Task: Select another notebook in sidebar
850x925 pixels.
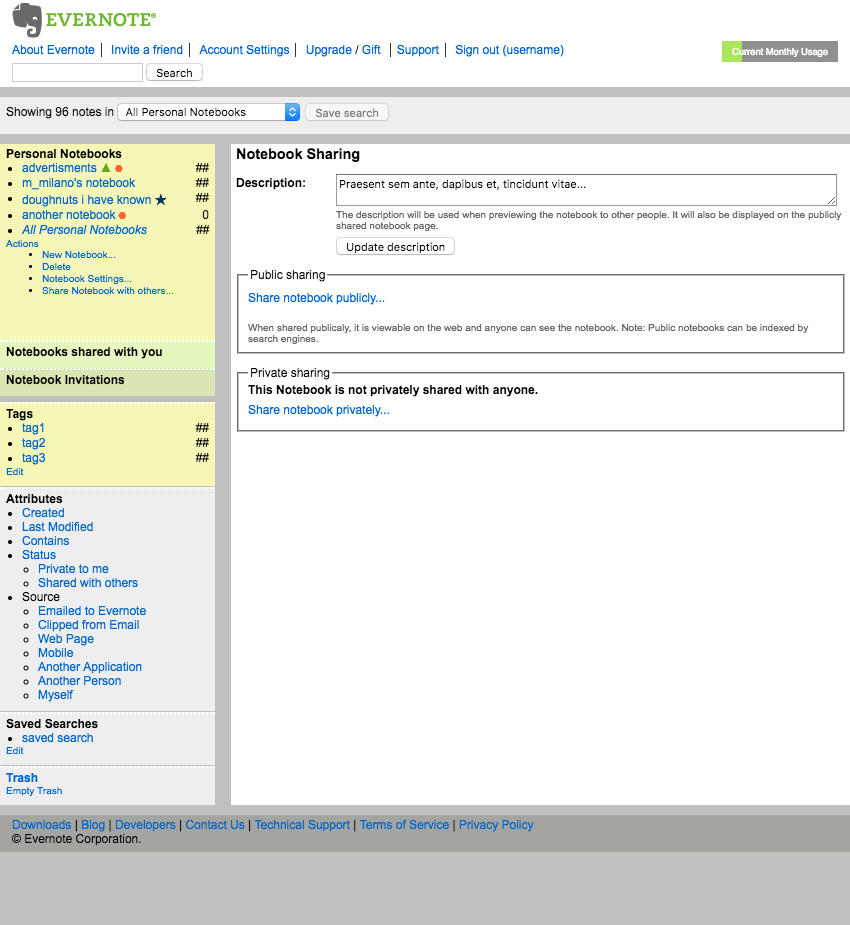Action: point(68,215)
